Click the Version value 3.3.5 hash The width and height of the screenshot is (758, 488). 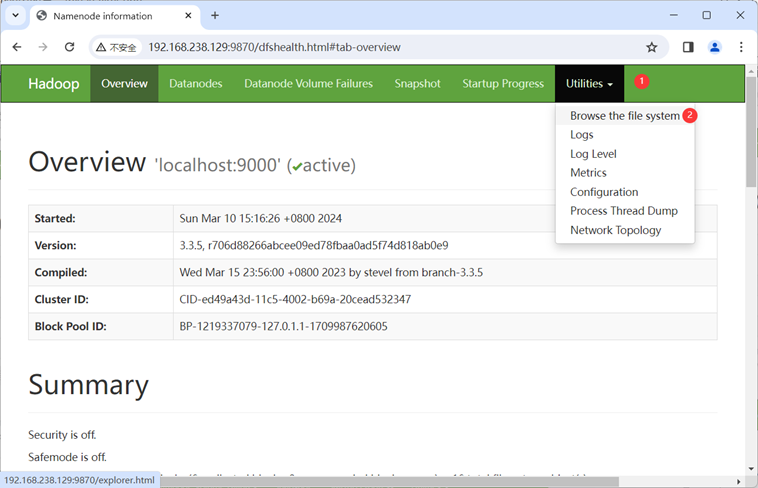point(314,246)
